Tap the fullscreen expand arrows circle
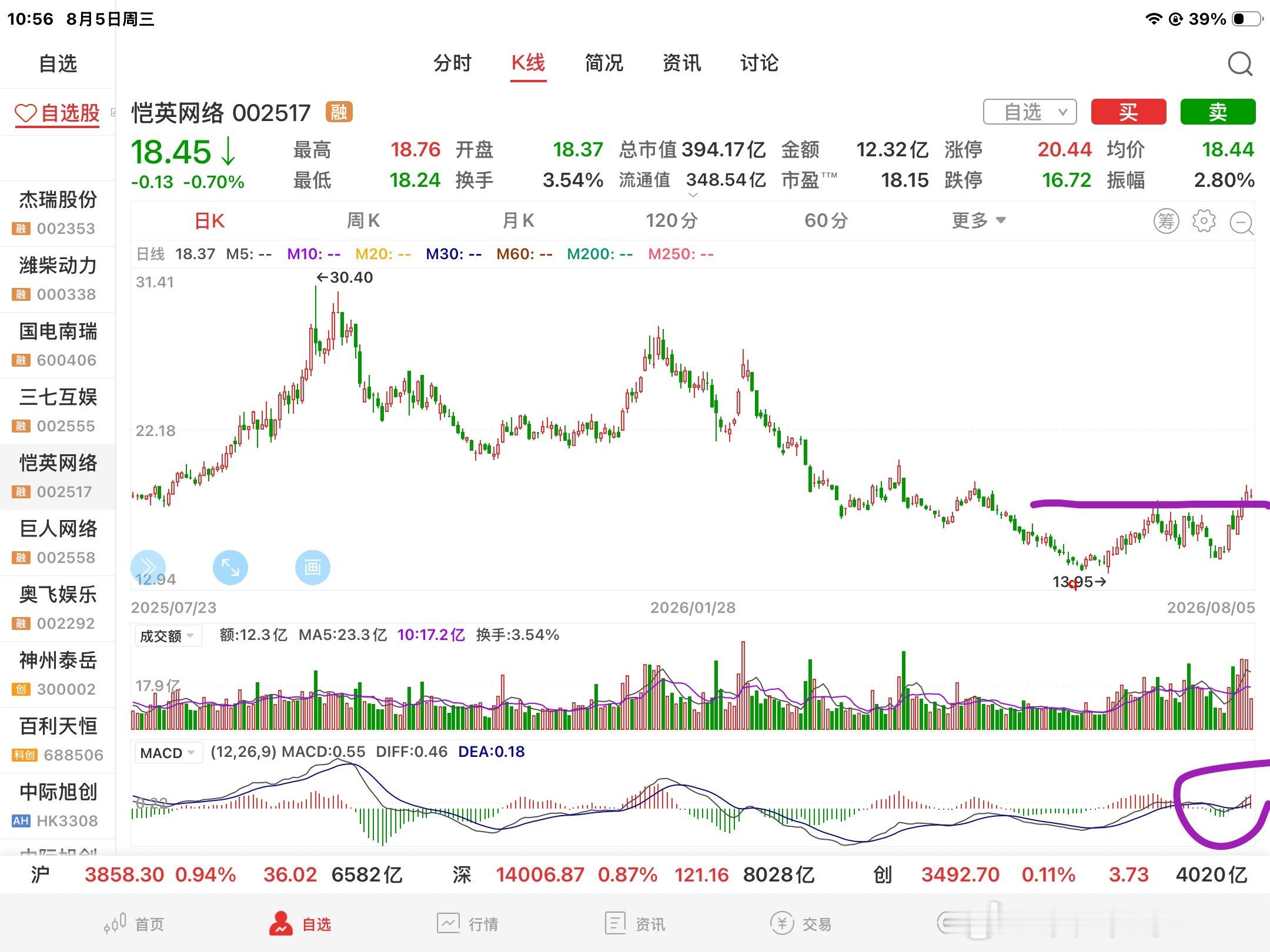 [230, 568]
